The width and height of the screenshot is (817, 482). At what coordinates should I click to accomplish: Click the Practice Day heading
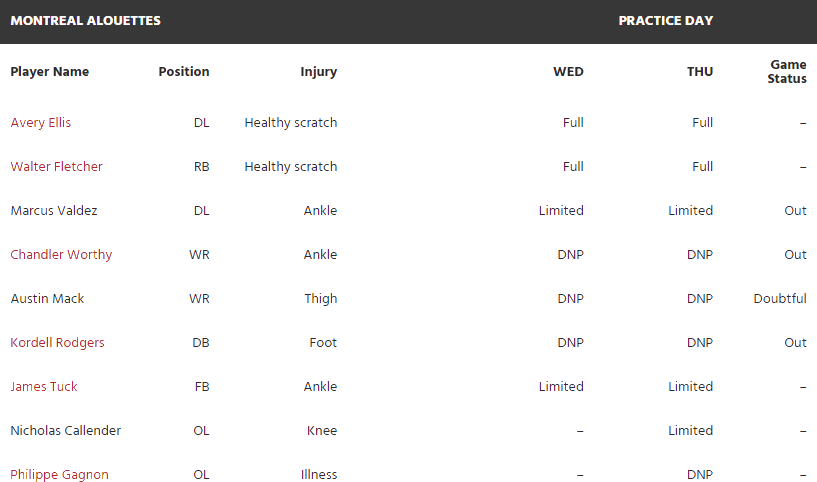pos(665,21)
